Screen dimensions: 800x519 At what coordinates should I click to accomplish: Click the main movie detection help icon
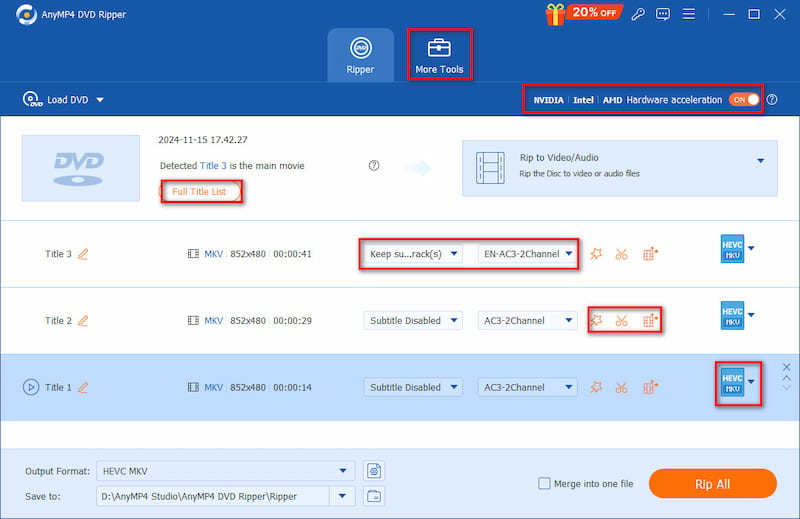[374, 165]
